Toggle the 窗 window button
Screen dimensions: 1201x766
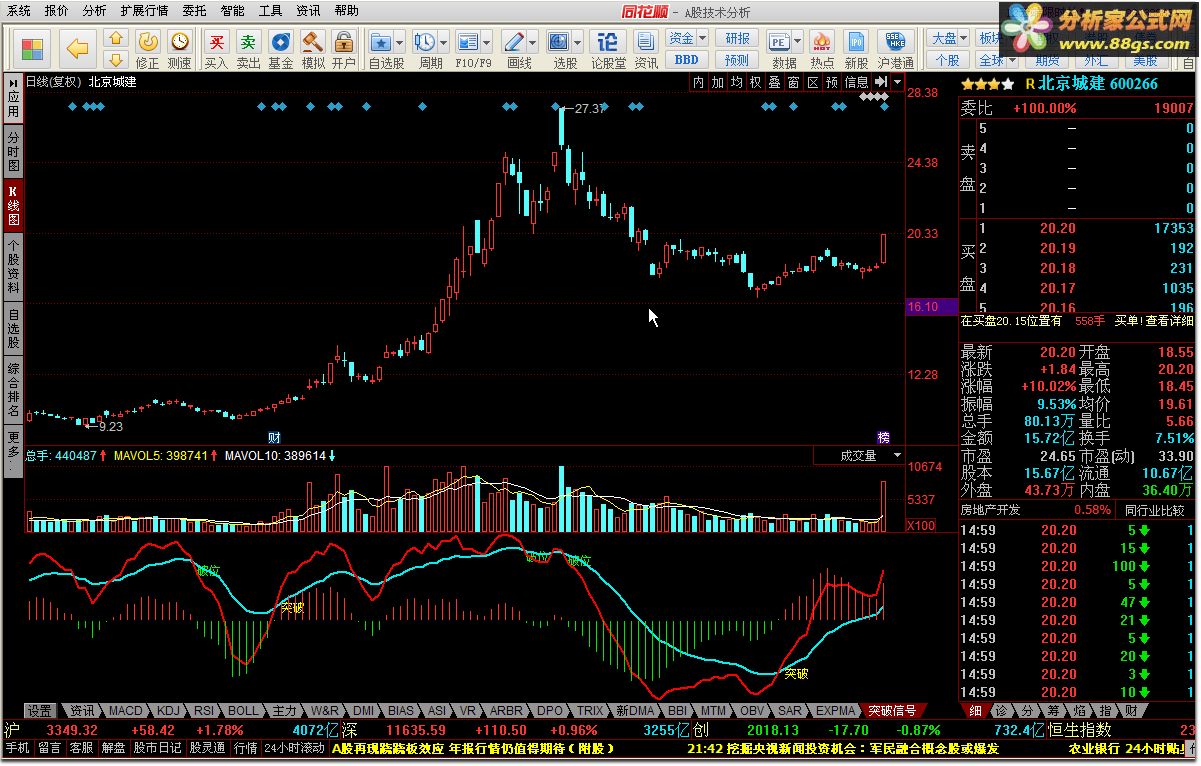pos(793,82)
